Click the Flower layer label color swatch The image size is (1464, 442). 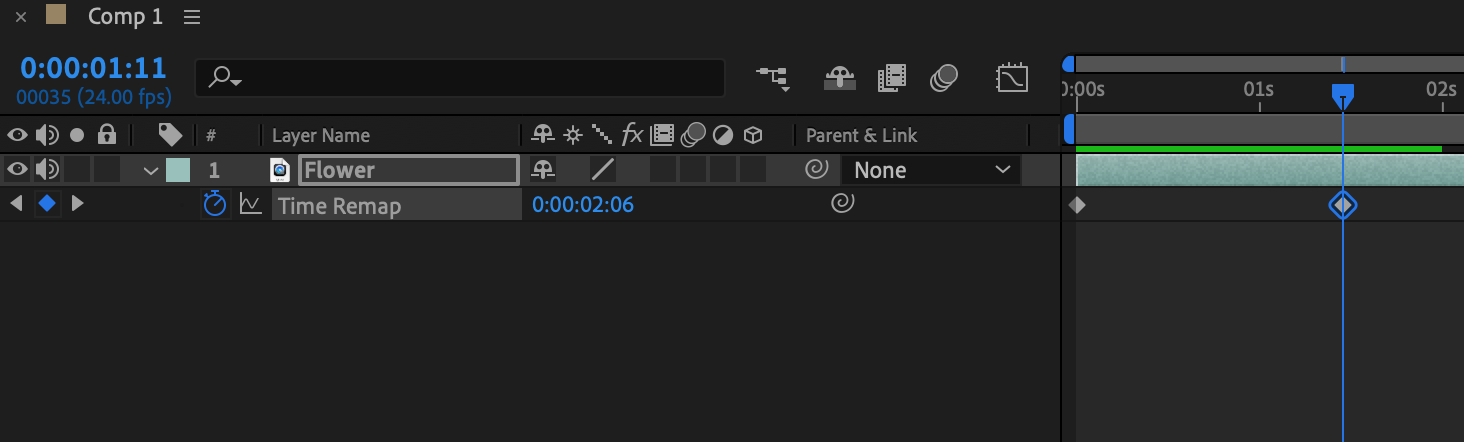pyautogui.click(x=177, y=170)
